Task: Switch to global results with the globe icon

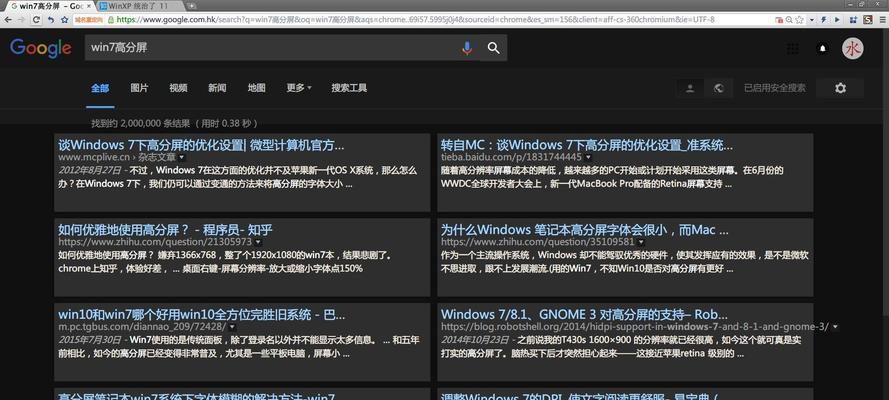Action: (x=719, y=88)
